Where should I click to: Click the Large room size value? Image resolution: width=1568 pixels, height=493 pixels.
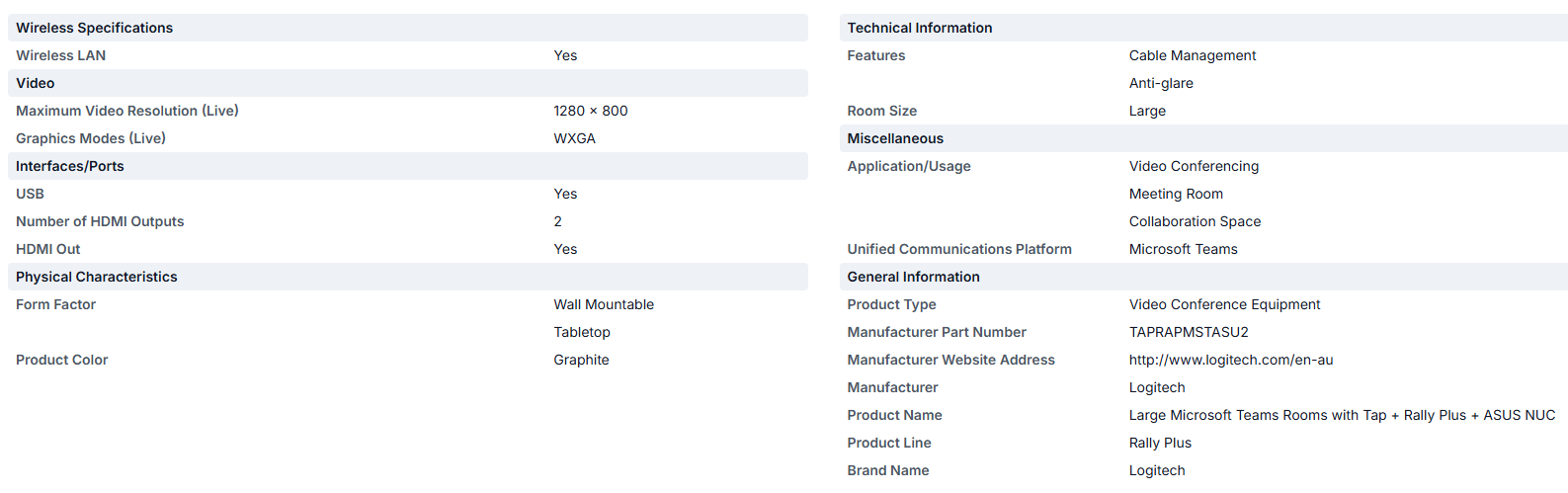click(1147, 111)
